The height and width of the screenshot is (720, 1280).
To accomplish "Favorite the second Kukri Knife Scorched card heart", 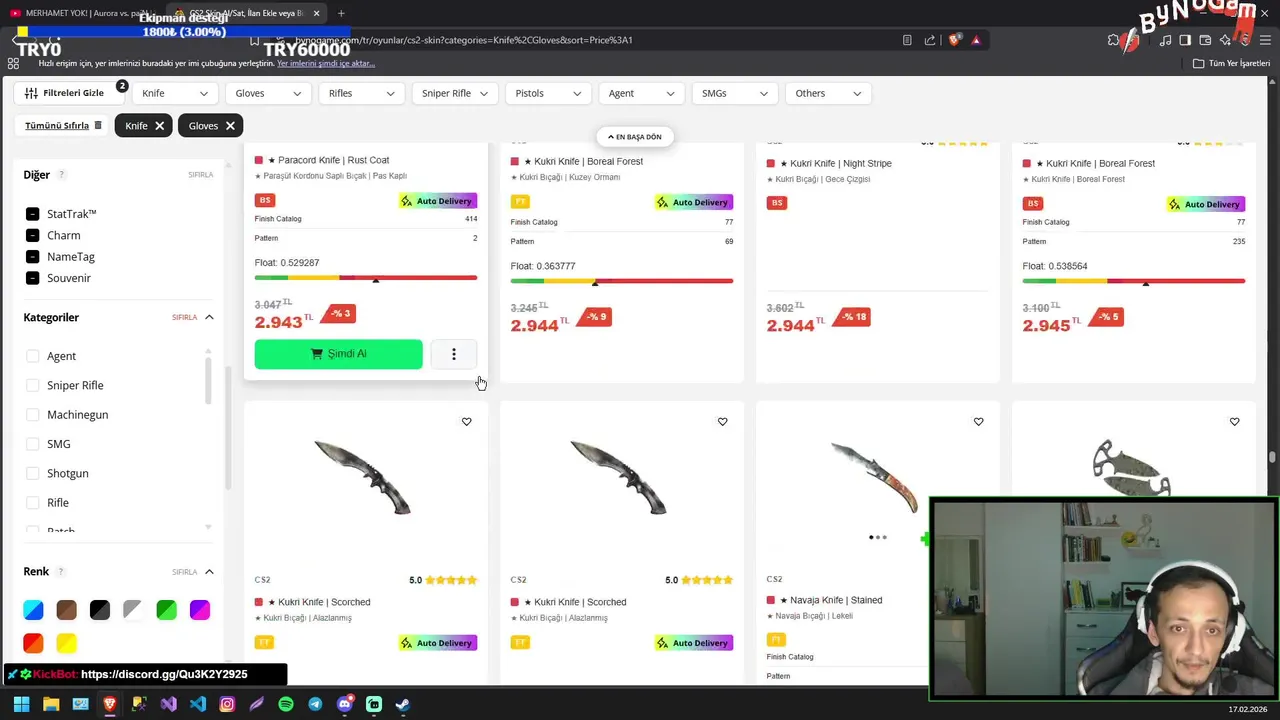I will [x=722, y=422].
